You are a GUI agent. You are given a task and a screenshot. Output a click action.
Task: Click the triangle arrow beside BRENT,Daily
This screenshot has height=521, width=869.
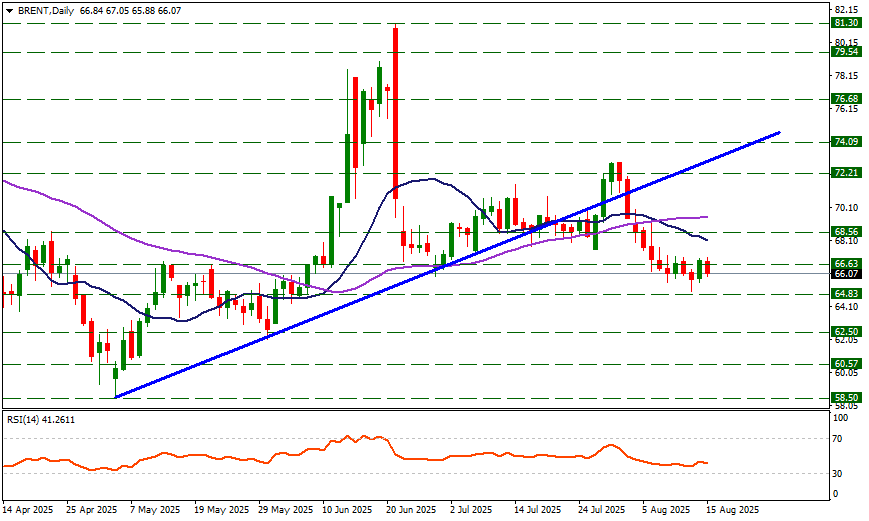(9, 11)
